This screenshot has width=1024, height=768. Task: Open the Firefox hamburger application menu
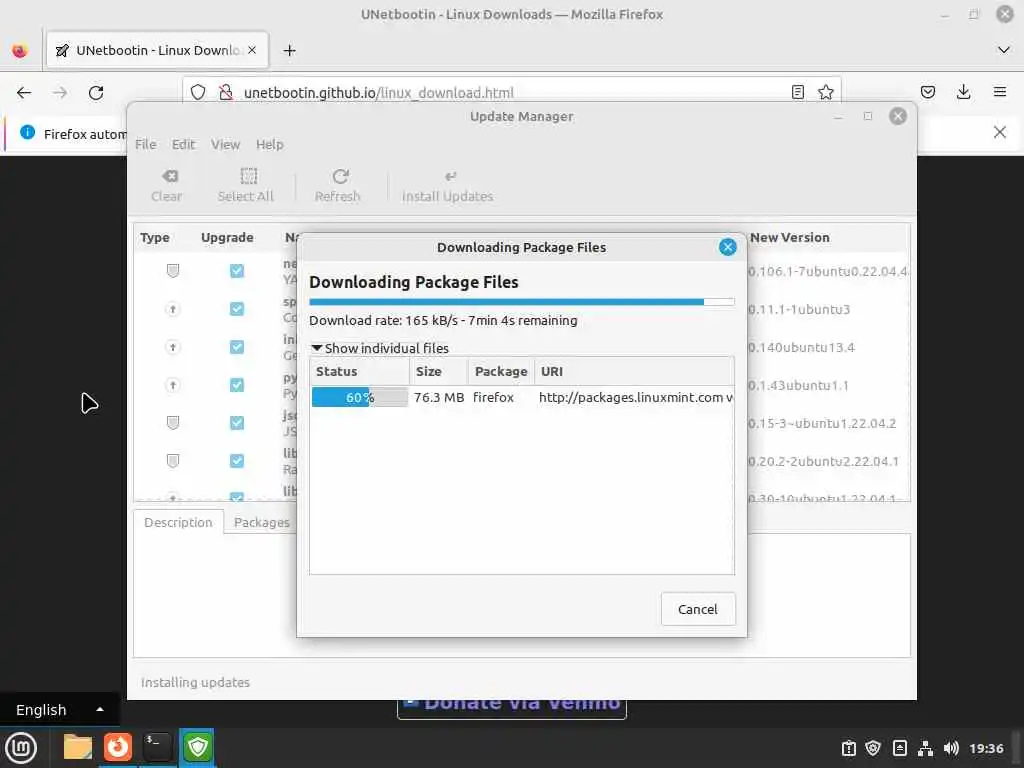pos(999,92)
